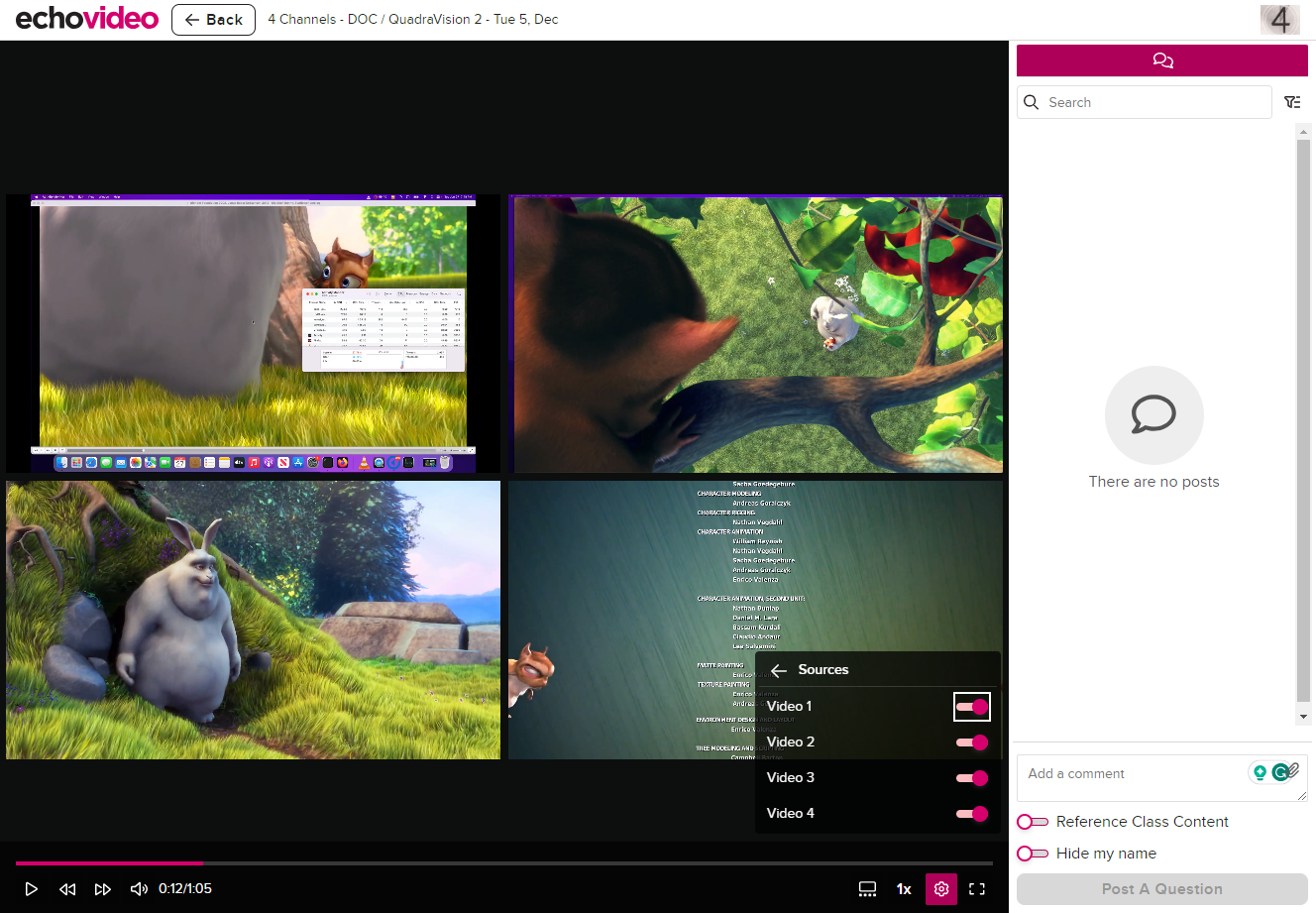Click the Video 3 label
Screen dimensions: 1316x913
(x=790, y=778)
